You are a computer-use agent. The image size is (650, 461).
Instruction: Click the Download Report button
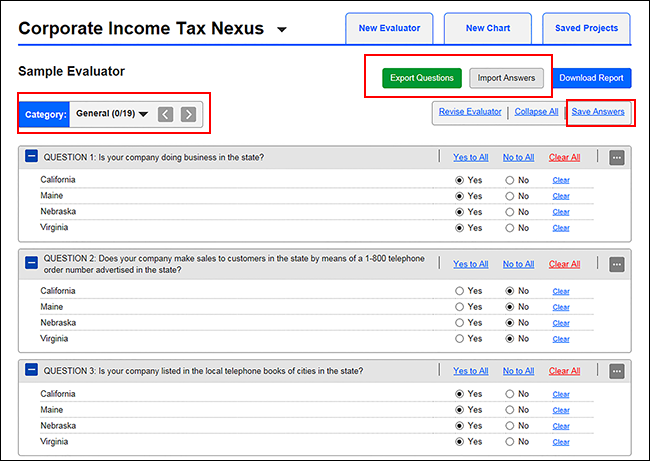coord(591,77)
